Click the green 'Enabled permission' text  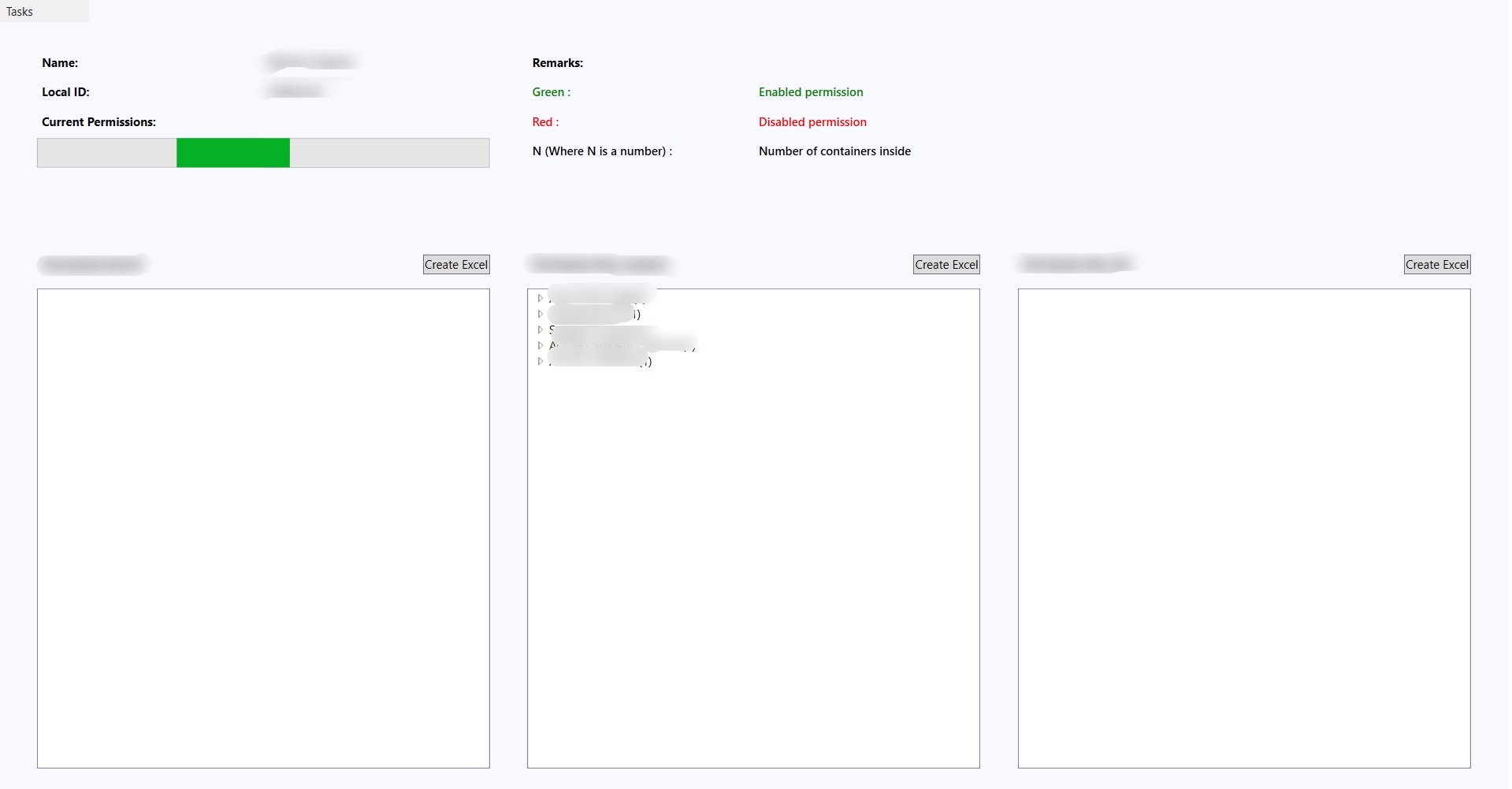coord(811,92)
